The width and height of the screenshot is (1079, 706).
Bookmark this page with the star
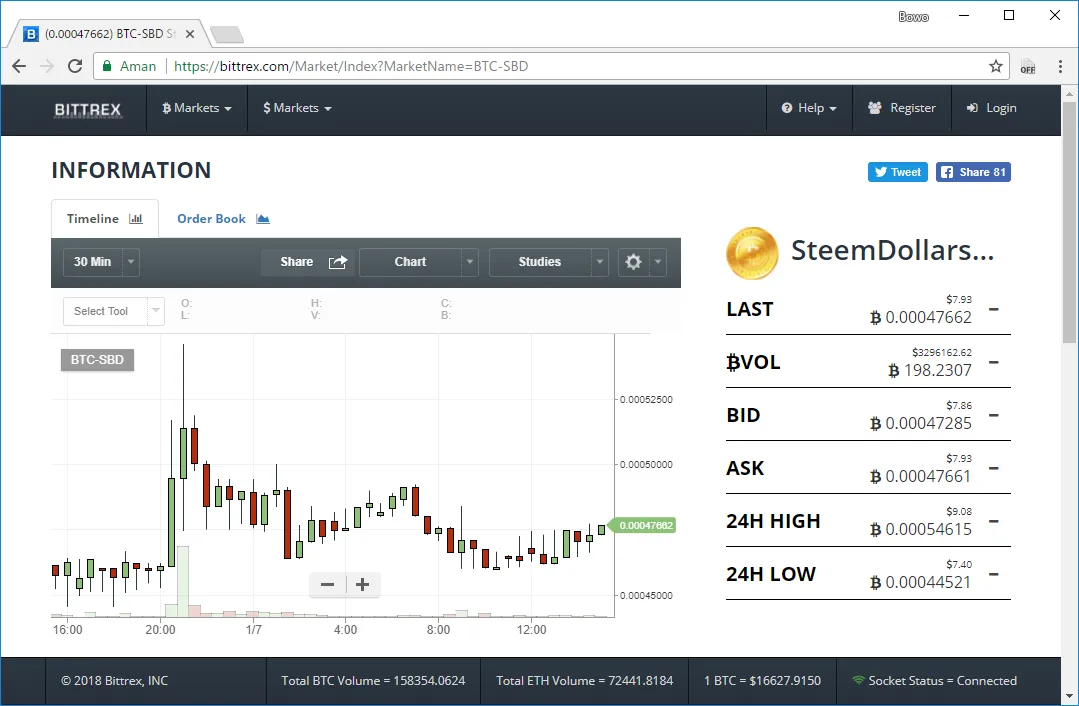coord(995,66)
